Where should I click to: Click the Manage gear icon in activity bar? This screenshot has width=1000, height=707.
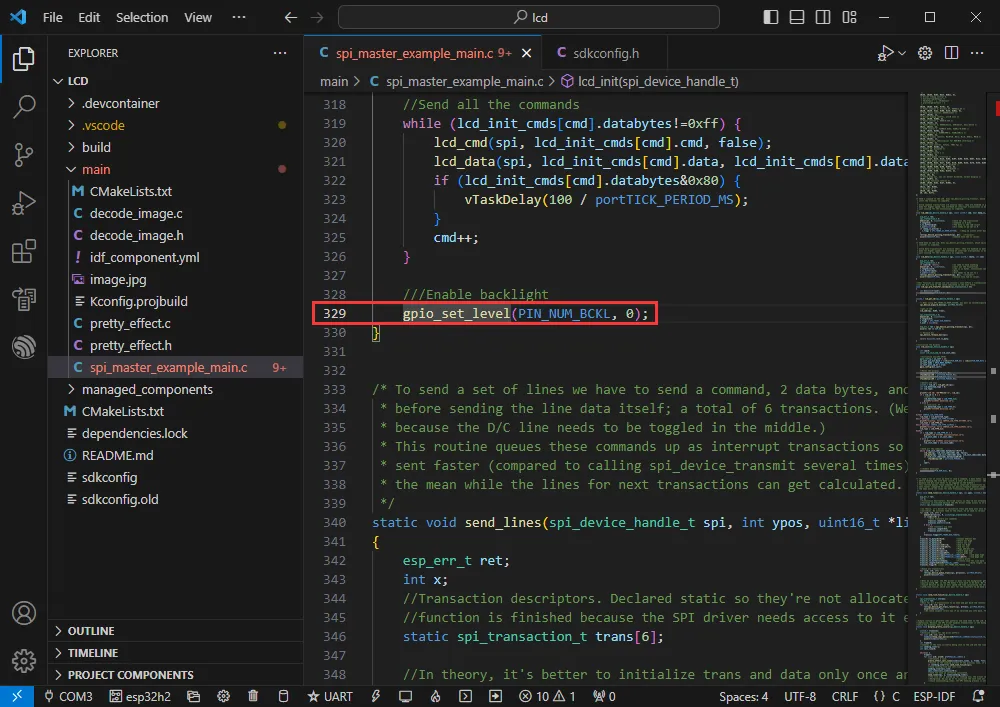(x=24, y=661)
